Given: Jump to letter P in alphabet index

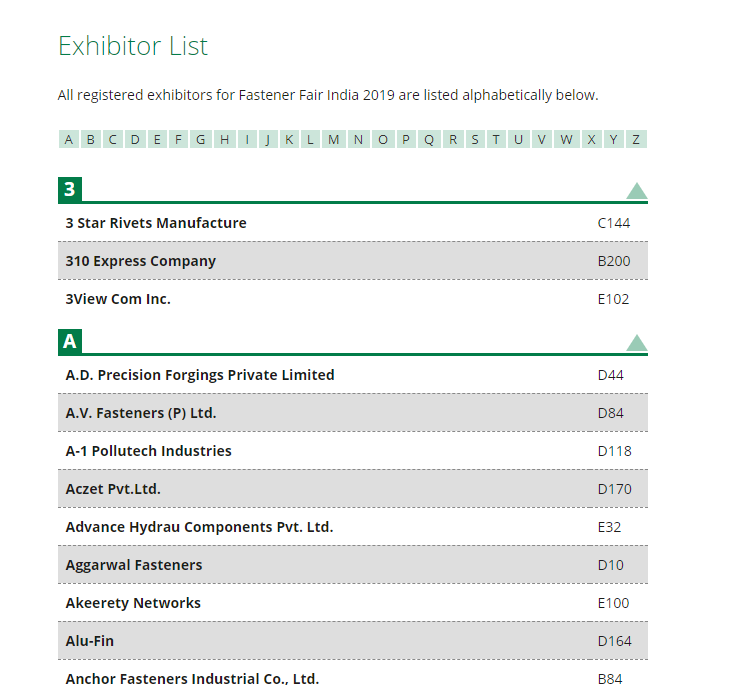Looking at the screenshot, I should click(x=406, y=139).
